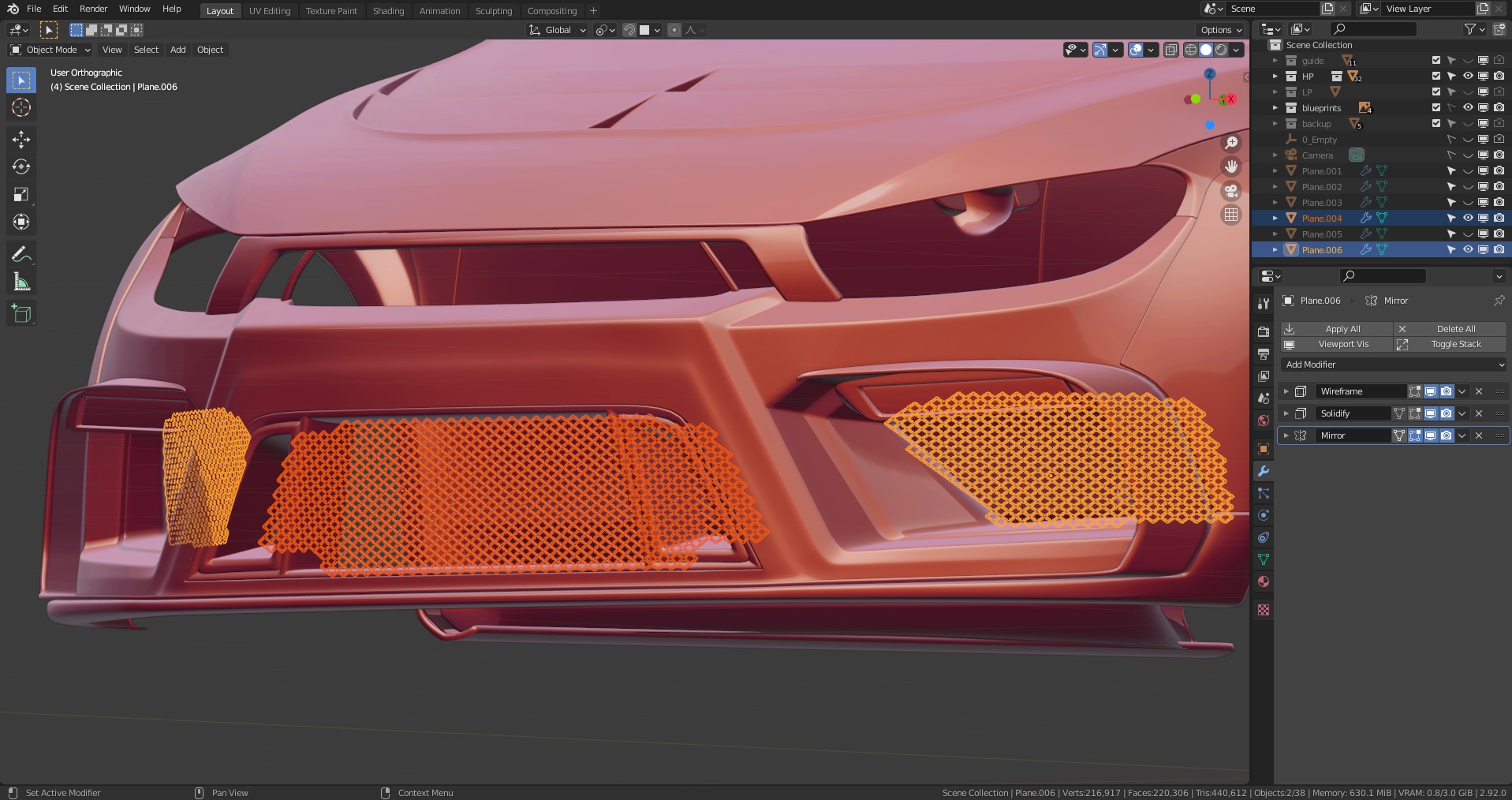Open the Object Constraints properties tab
1512x800 pixels.
pos(1264,537)
